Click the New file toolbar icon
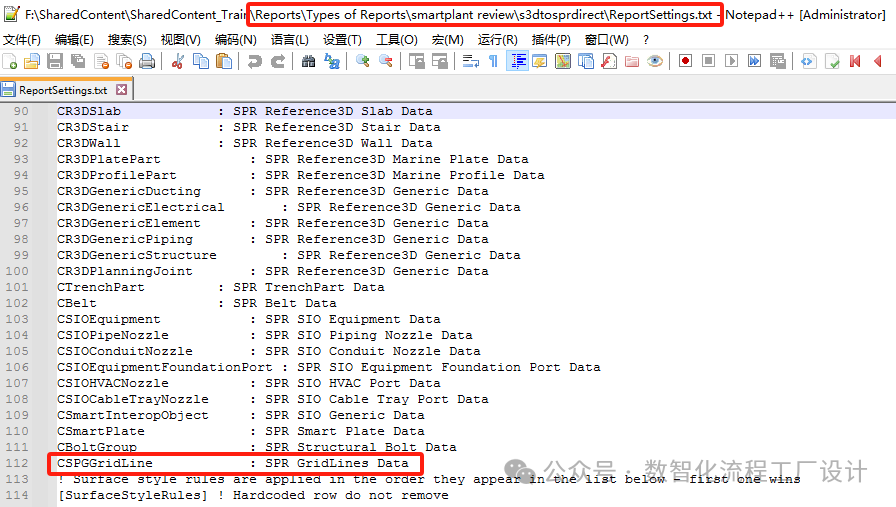 click(10, 61)
